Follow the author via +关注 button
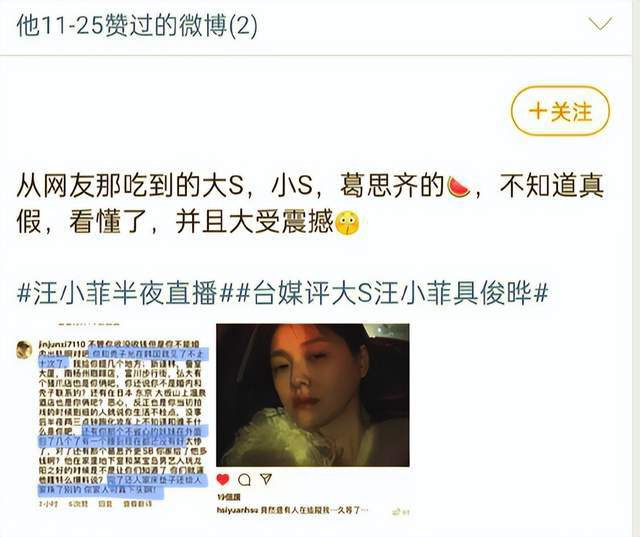This screenshot has width=640, height=537. click(x=560, y=111)
